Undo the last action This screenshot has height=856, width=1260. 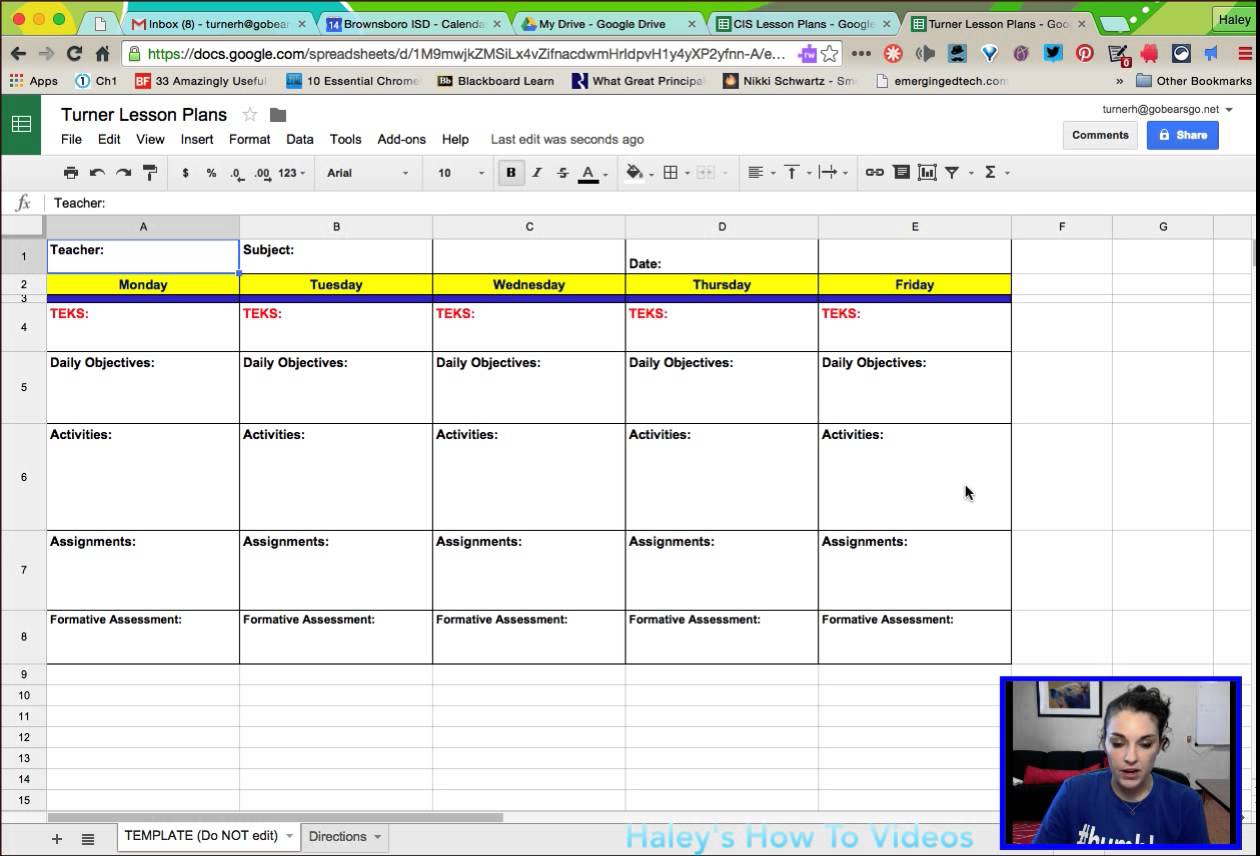97,173
